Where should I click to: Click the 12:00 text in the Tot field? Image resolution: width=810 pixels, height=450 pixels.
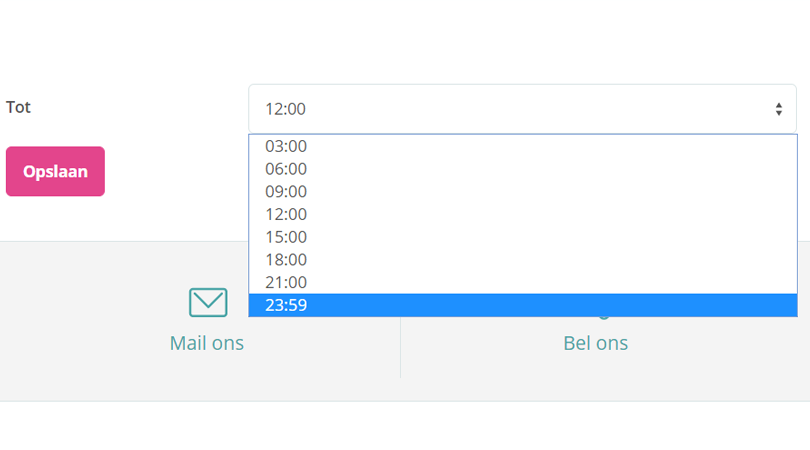(285, 109)
